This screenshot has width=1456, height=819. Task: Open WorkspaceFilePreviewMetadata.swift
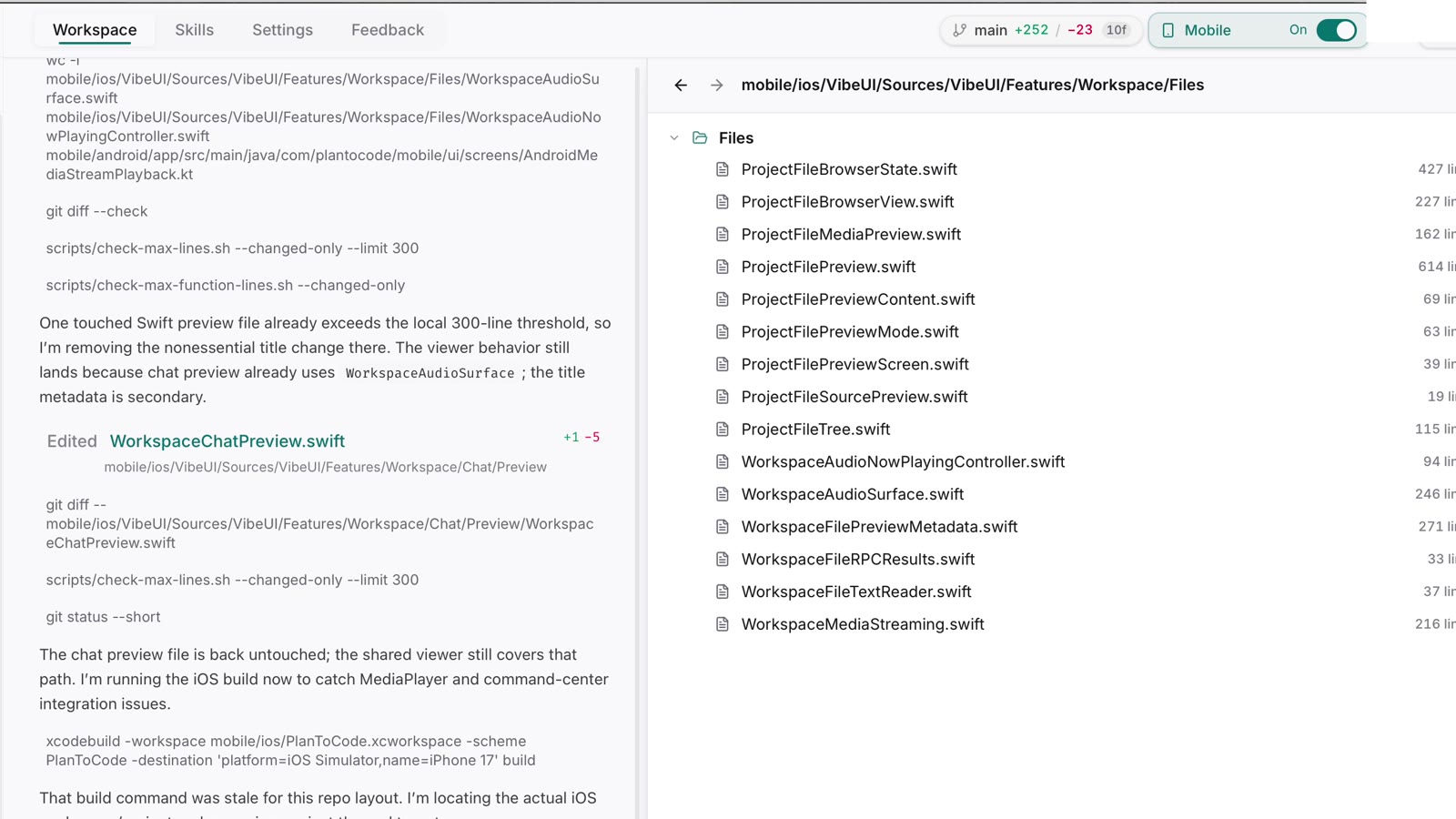[879, 527]
